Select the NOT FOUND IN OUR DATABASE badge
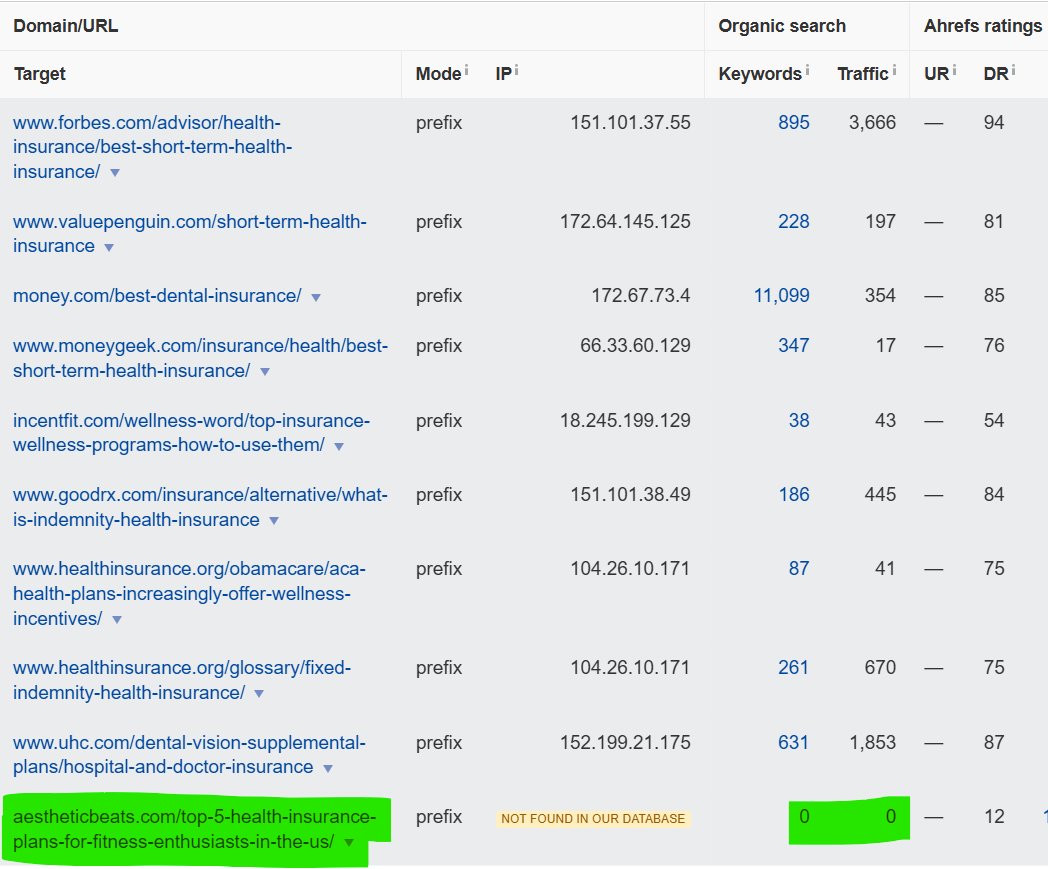The height and width of the screenshot is (869, 1048). pyautogui.click(x=593, y=818)
